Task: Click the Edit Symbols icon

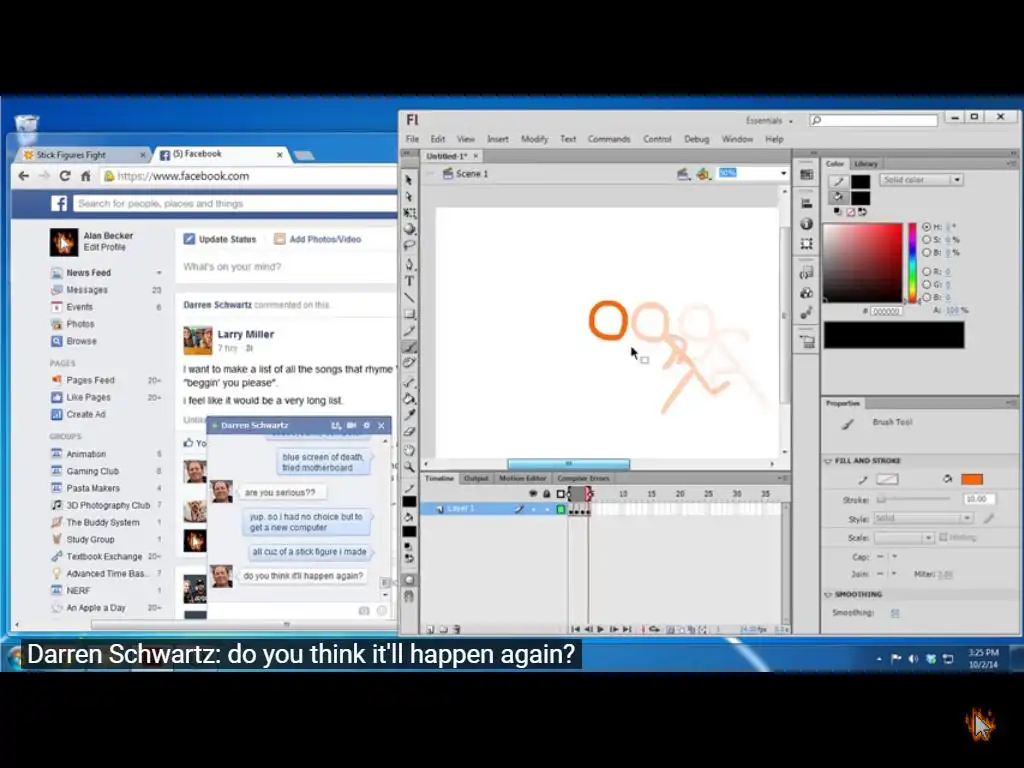Action: tap(703, 174)
